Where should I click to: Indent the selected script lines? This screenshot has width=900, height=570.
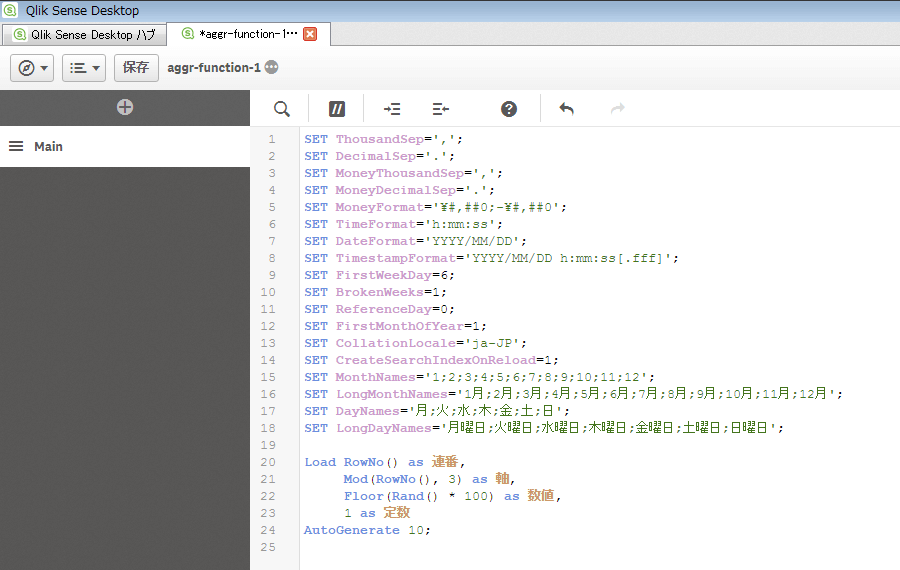pos(392,109)
